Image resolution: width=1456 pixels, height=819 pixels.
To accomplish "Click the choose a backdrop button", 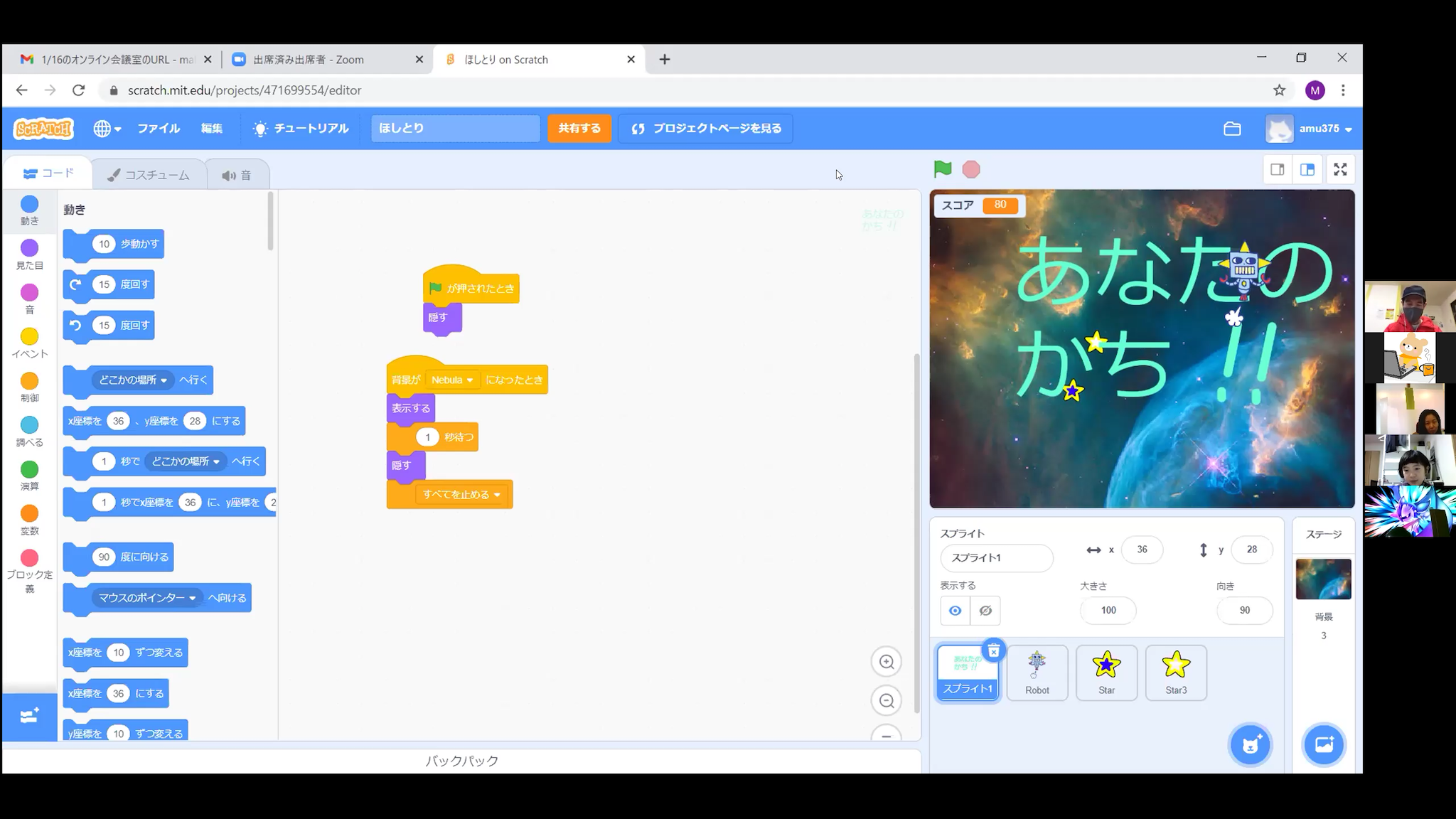I will click(1324, 745).
